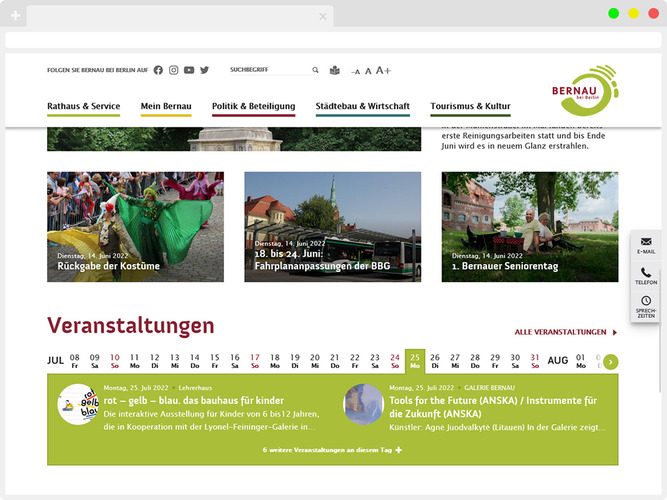The height and width of the screenshot is (500, 667).
Task: Expand 6 weitere Veranstaltungen an diesem Tag
Action: point(332,450)
